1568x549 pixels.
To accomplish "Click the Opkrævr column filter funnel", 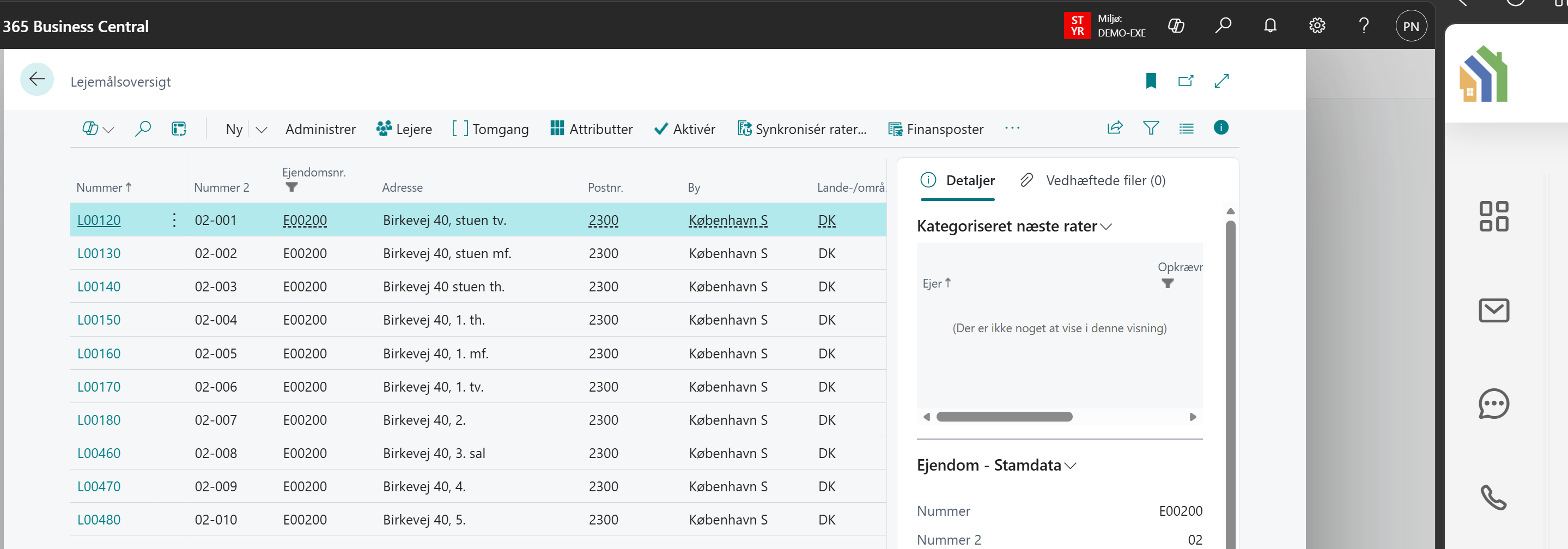I will pyautogui.click(x=1167, y=283).
